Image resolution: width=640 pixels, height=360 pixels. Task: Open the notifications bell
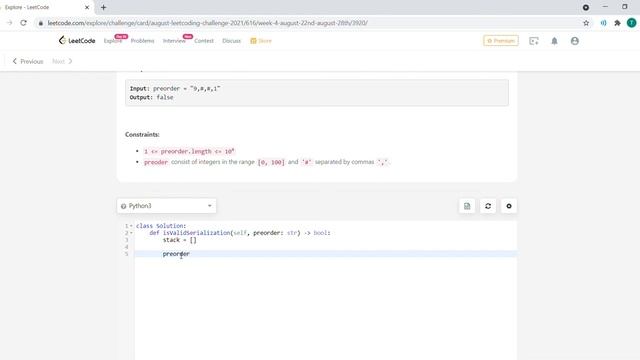(554, 41)
